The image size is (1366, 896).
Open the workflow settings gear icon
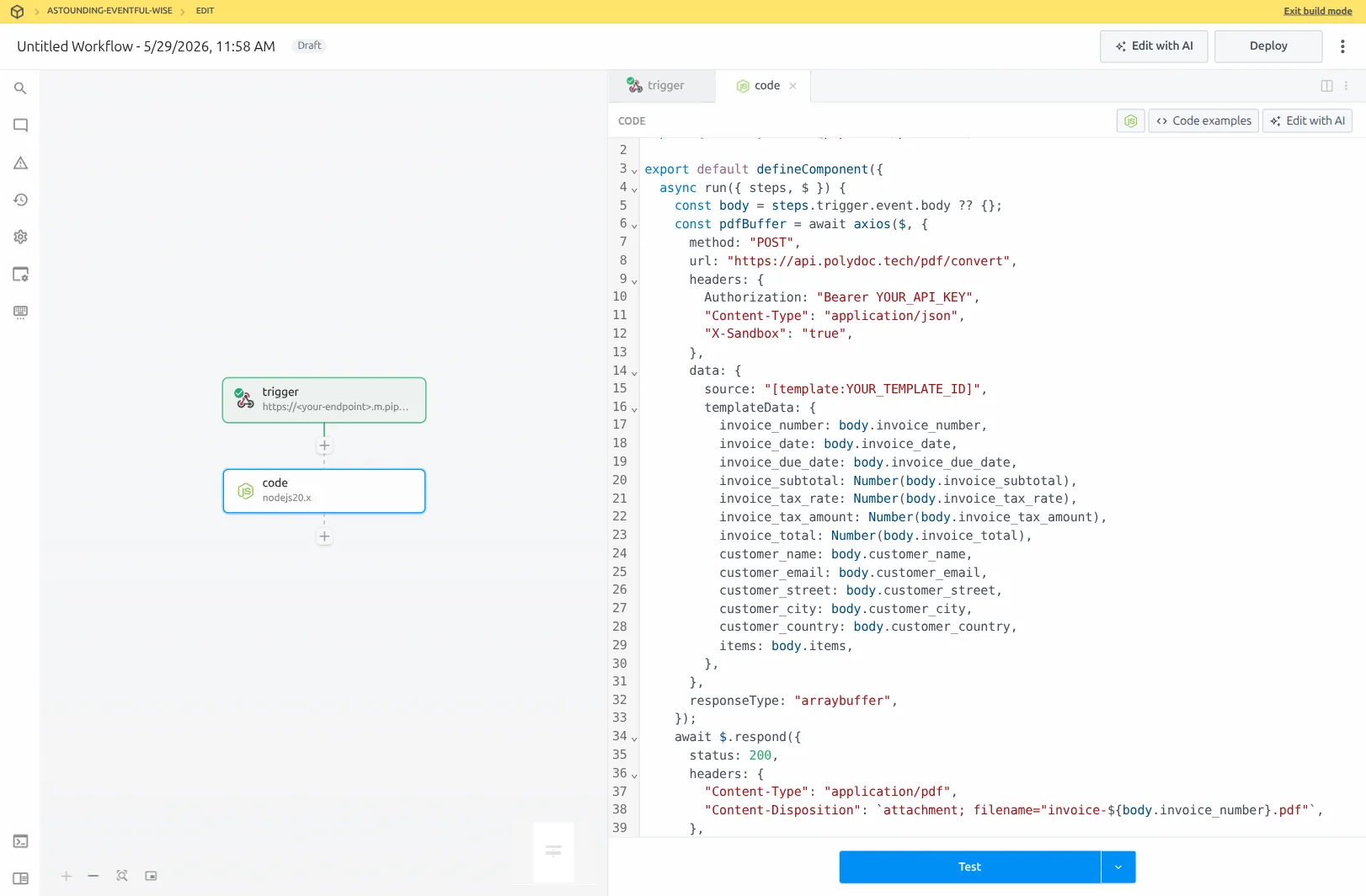click(20, 237)
